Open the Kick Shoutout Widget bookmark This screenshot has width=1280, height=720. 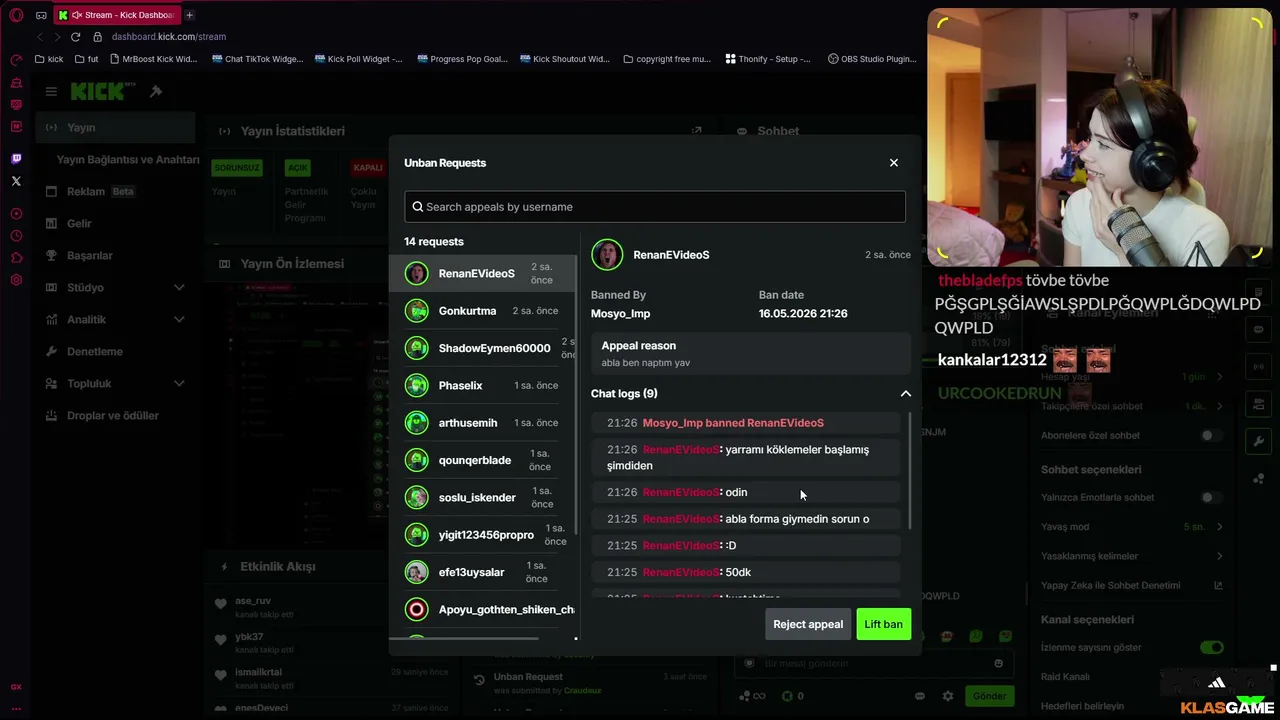(x=565, y=59)
